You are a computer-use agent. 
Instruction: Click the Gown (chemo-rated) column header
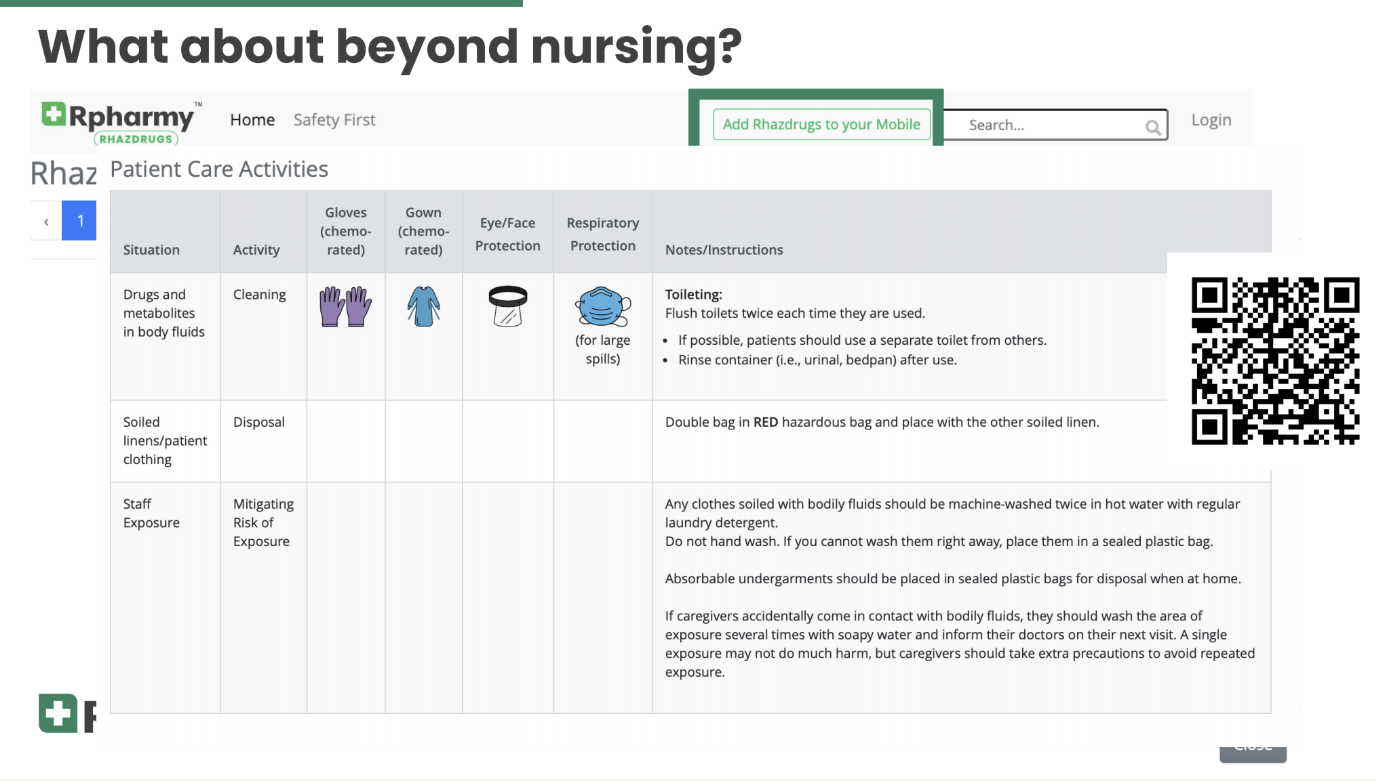[x=423, y=231]
